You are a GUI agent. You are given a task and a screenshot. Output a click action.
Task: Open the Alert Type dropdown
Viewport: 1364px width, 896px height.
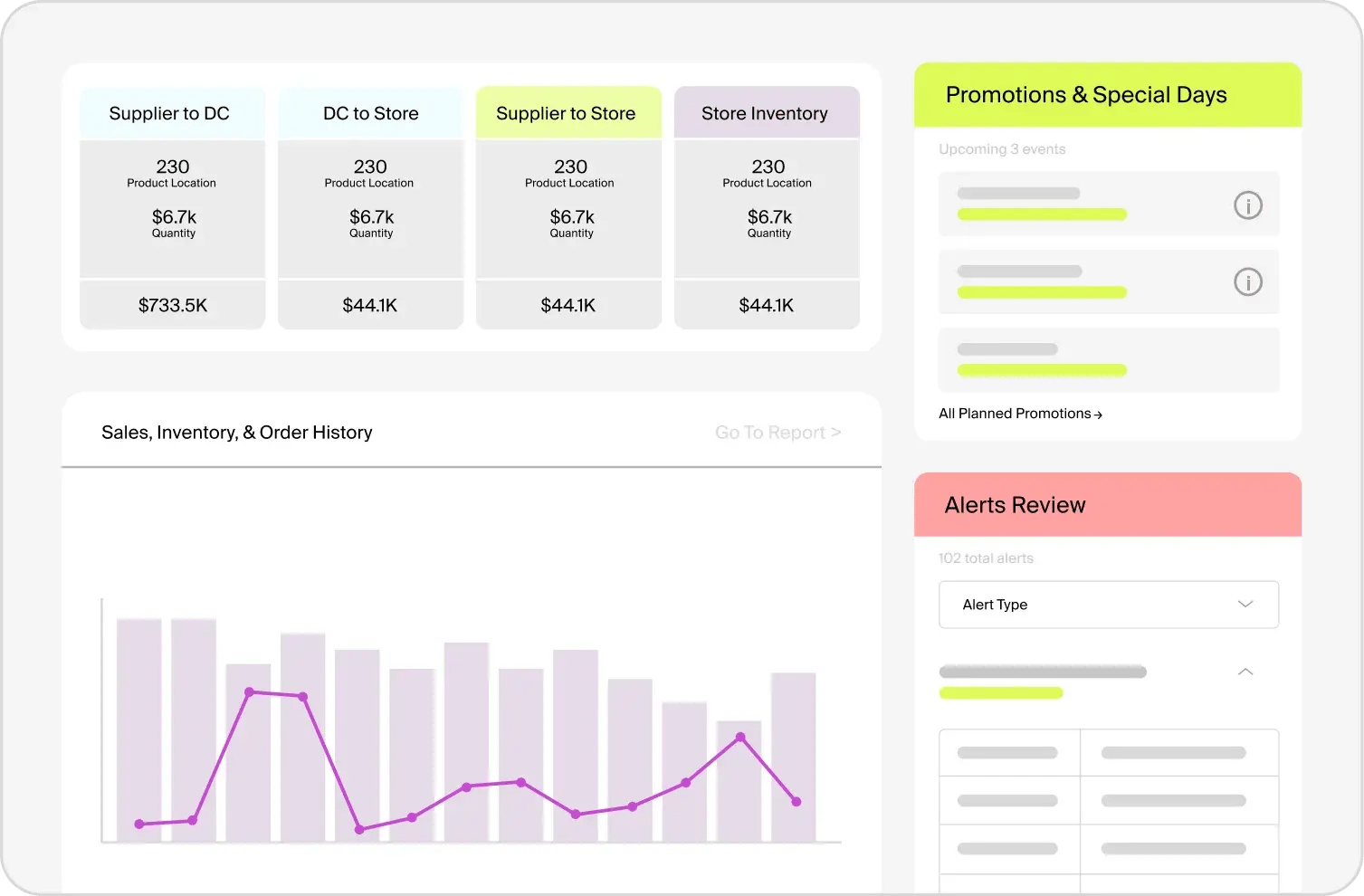click(x=1108, y=605)
